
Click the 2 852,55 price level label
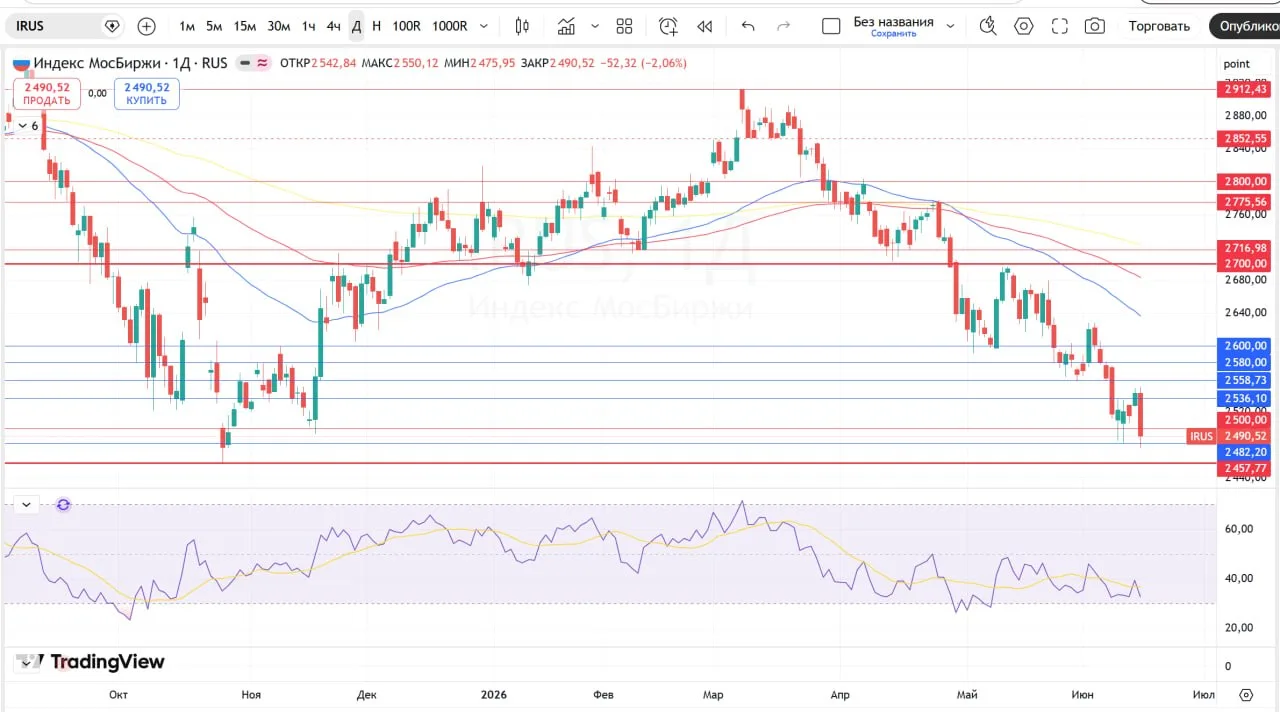tap(1245, 139)
